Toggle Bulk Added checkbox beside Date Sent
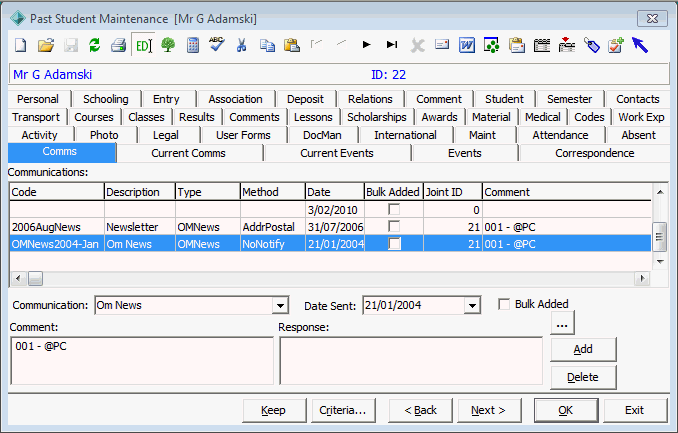 point(504,304)
